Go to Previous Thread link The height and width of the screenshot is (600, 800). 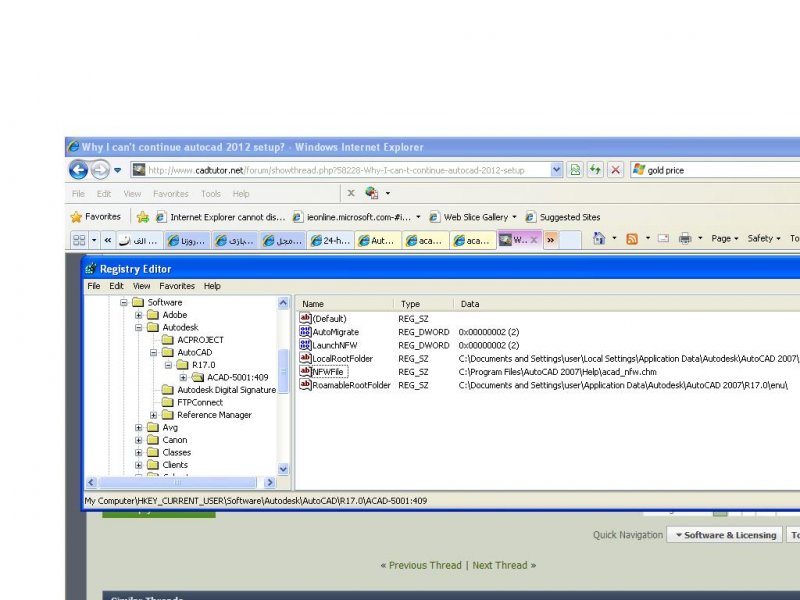[425, 565]
